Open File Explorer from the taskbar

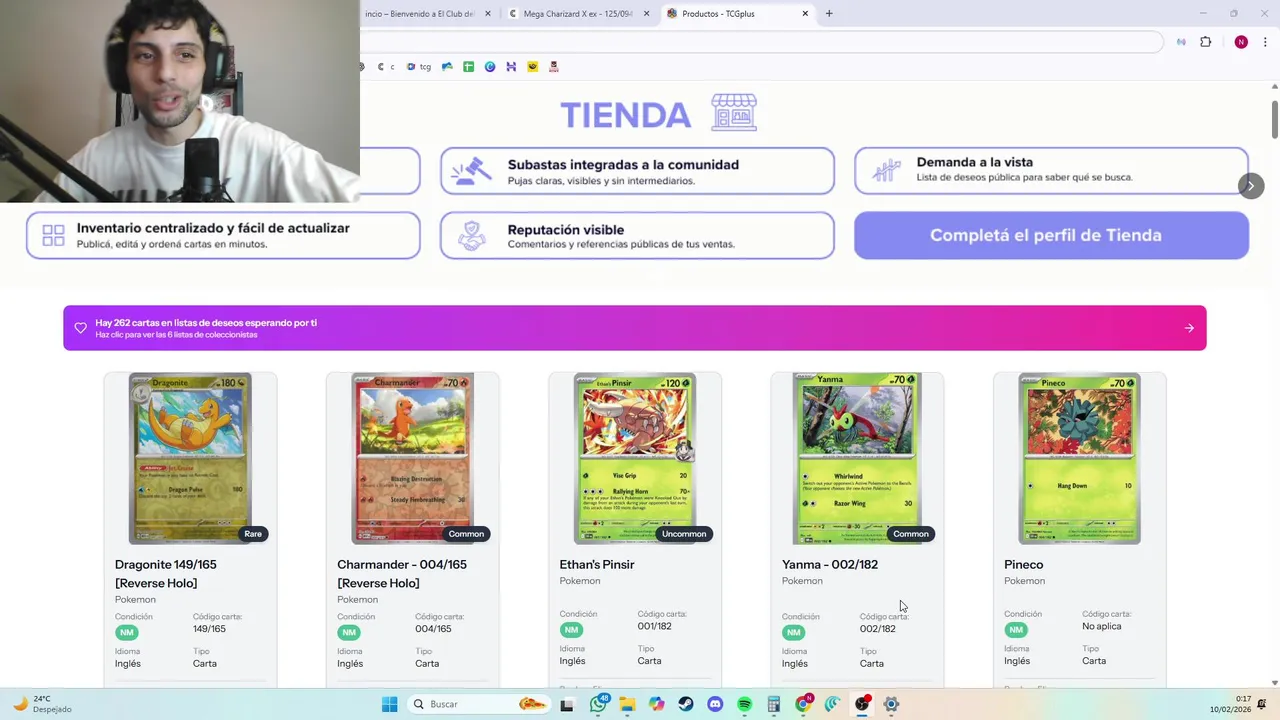[627, 704]
